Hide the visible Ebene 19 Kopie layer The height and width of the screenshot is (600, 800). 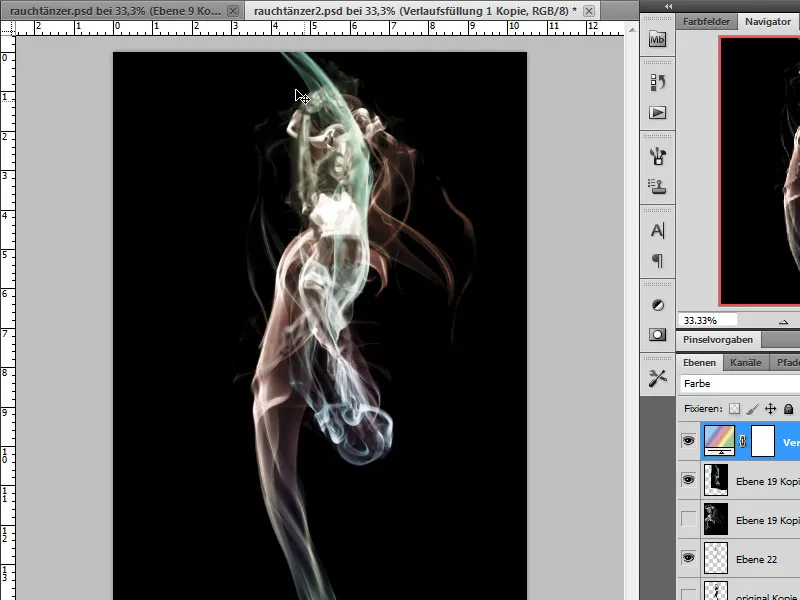pos(688,480)
